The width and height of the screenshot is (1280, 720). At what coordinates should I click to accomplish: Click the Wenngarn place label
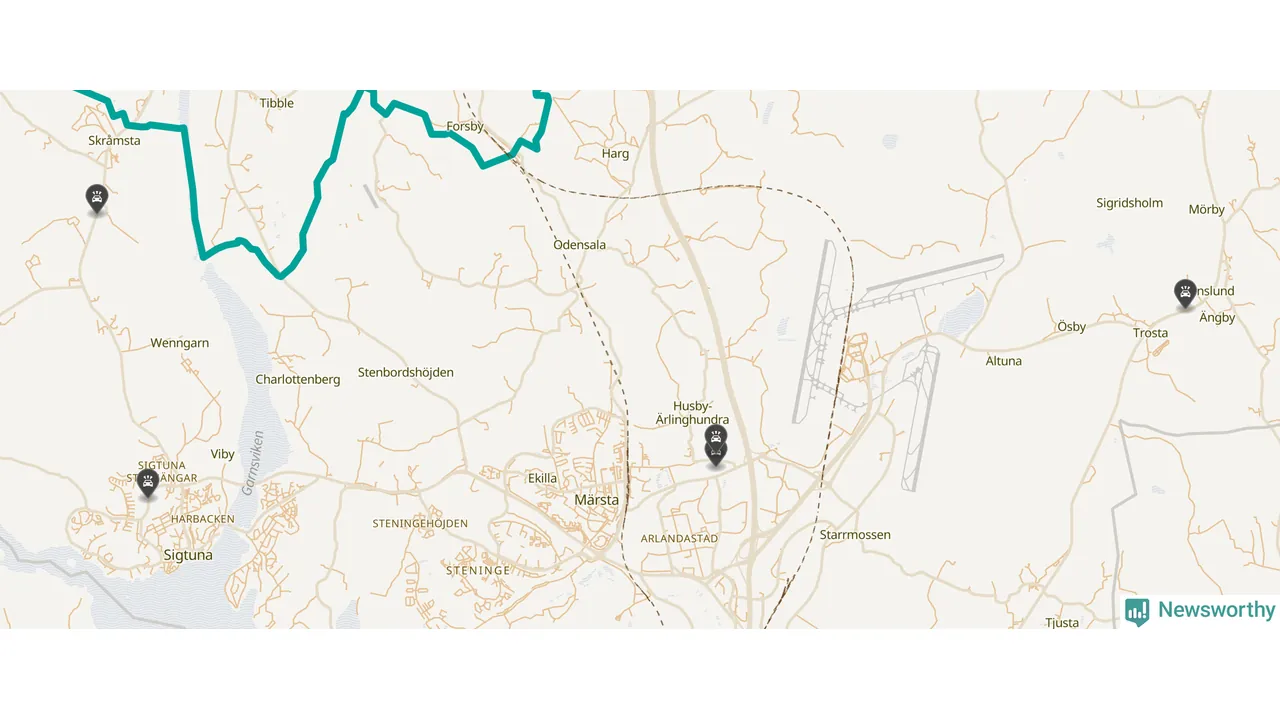[180, 343]
